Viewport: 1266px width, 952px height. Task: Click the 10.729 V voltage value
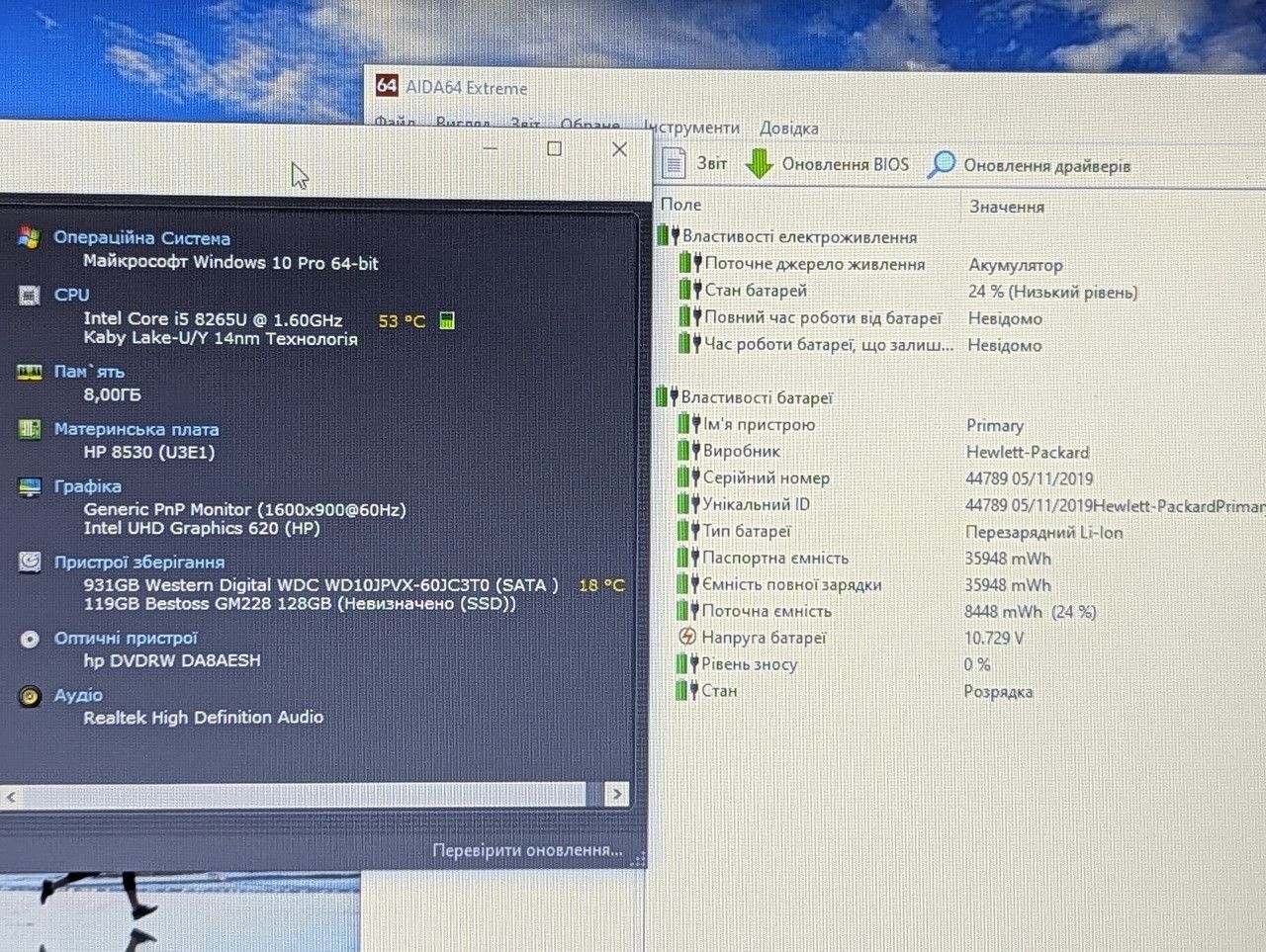994,638
